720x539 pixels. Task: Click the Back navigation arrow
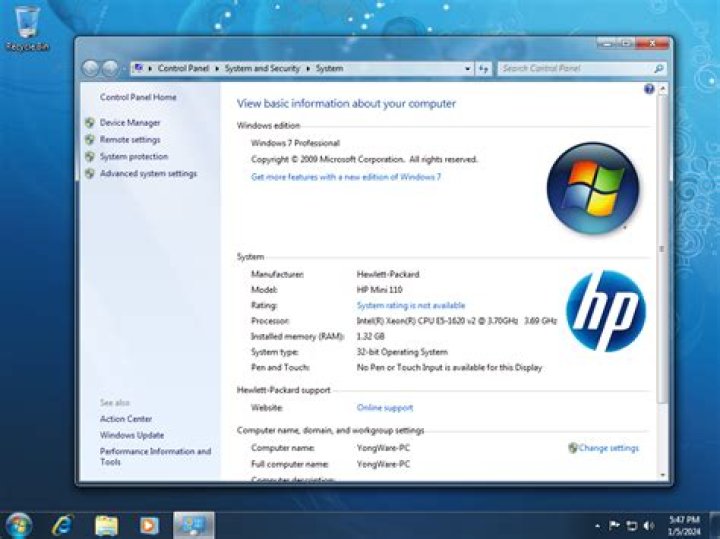[x=90, y=69]
